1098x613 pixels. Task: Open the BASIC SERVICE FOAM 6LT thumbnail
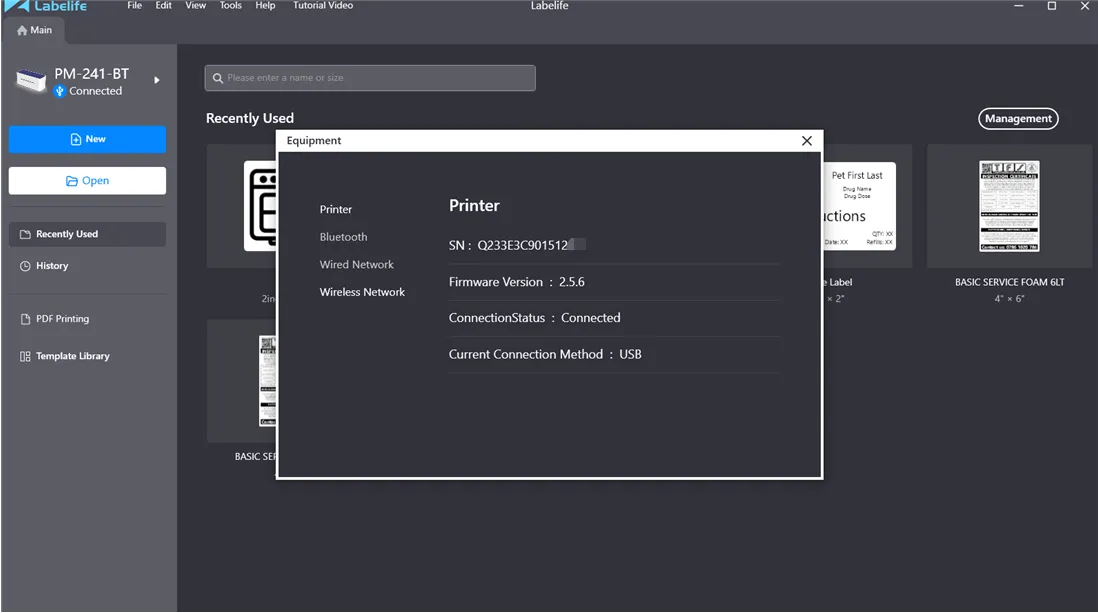click(x=1009, y=206)
